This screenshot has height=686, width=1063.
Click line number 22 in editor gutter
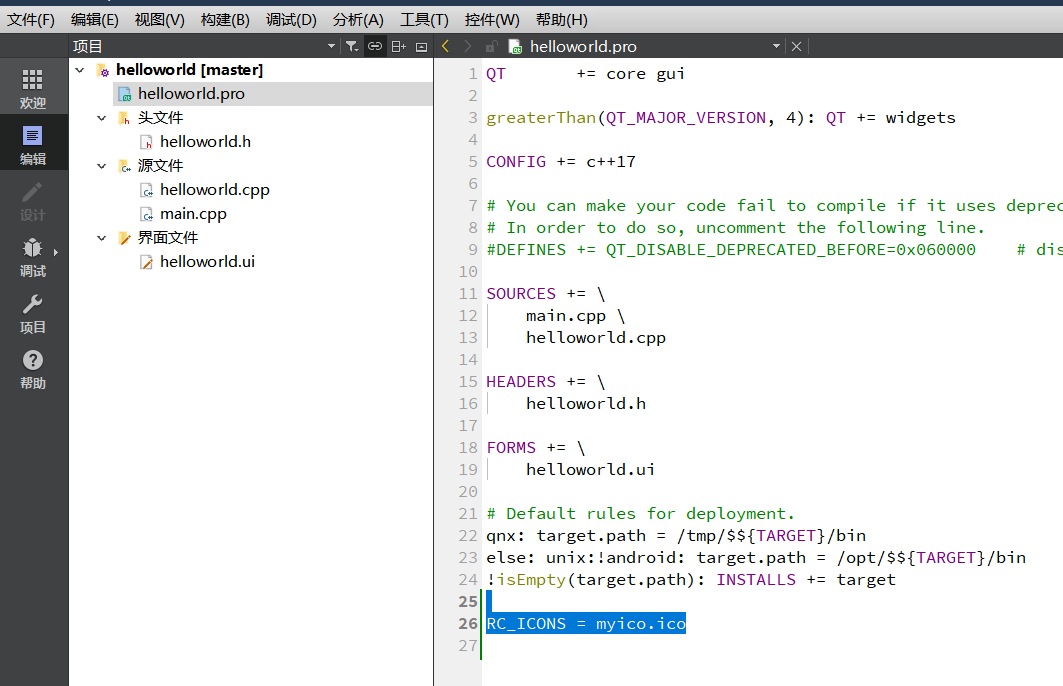pyautogui.click(x=468, y=536)
